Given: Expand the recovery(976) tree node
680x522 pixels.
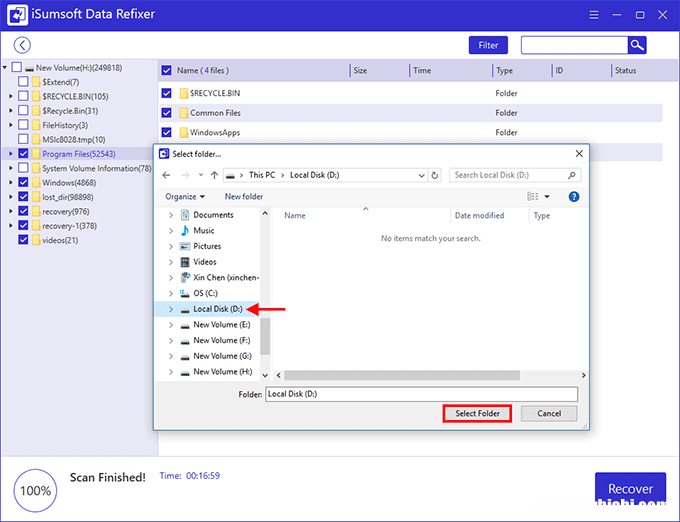Looking at the screenshot, I should pyautogui.click(x=11, y=211).
